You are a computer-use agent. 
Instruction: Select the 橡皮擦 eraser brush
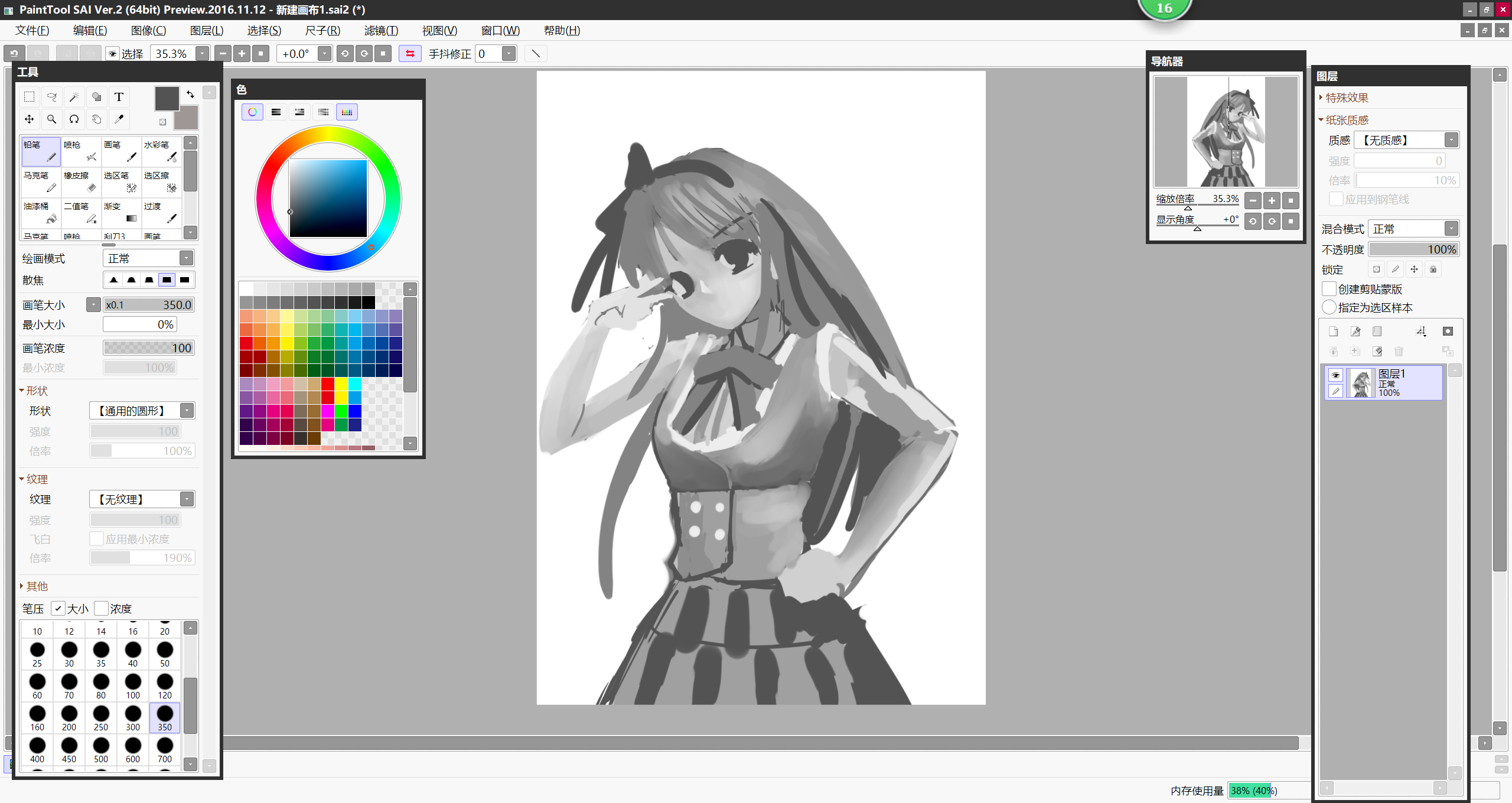81,182
